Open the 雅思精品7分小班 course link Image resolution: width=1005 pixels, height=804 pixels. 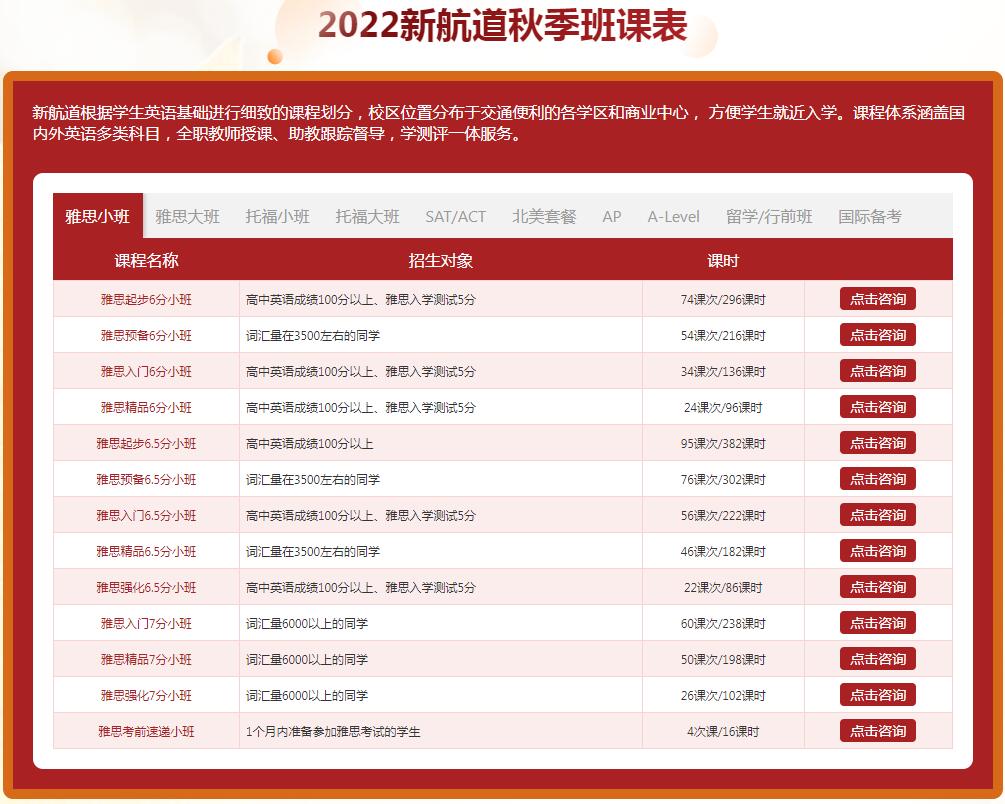146,659
